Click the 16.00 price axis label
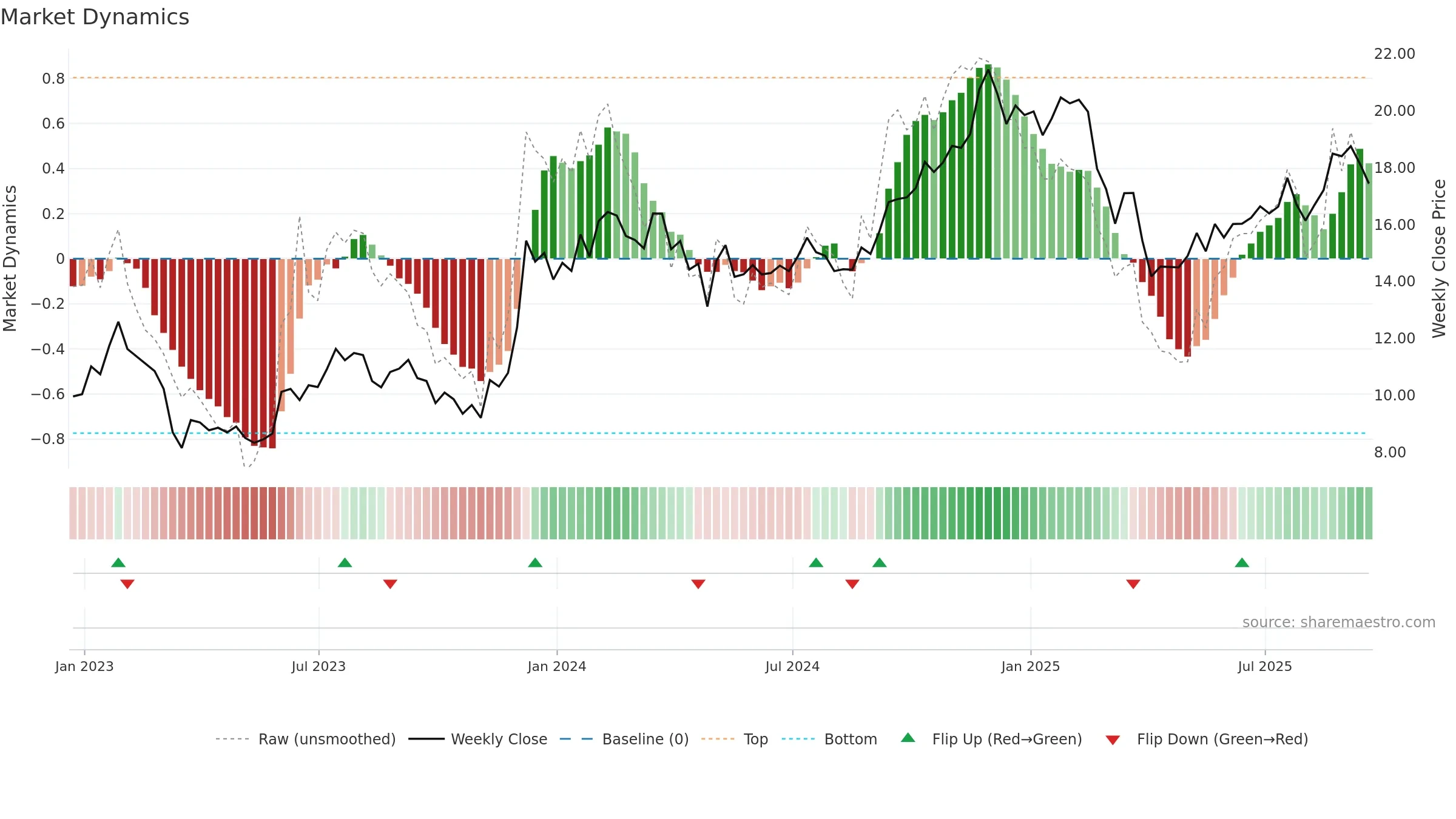 click(1395, 225)
